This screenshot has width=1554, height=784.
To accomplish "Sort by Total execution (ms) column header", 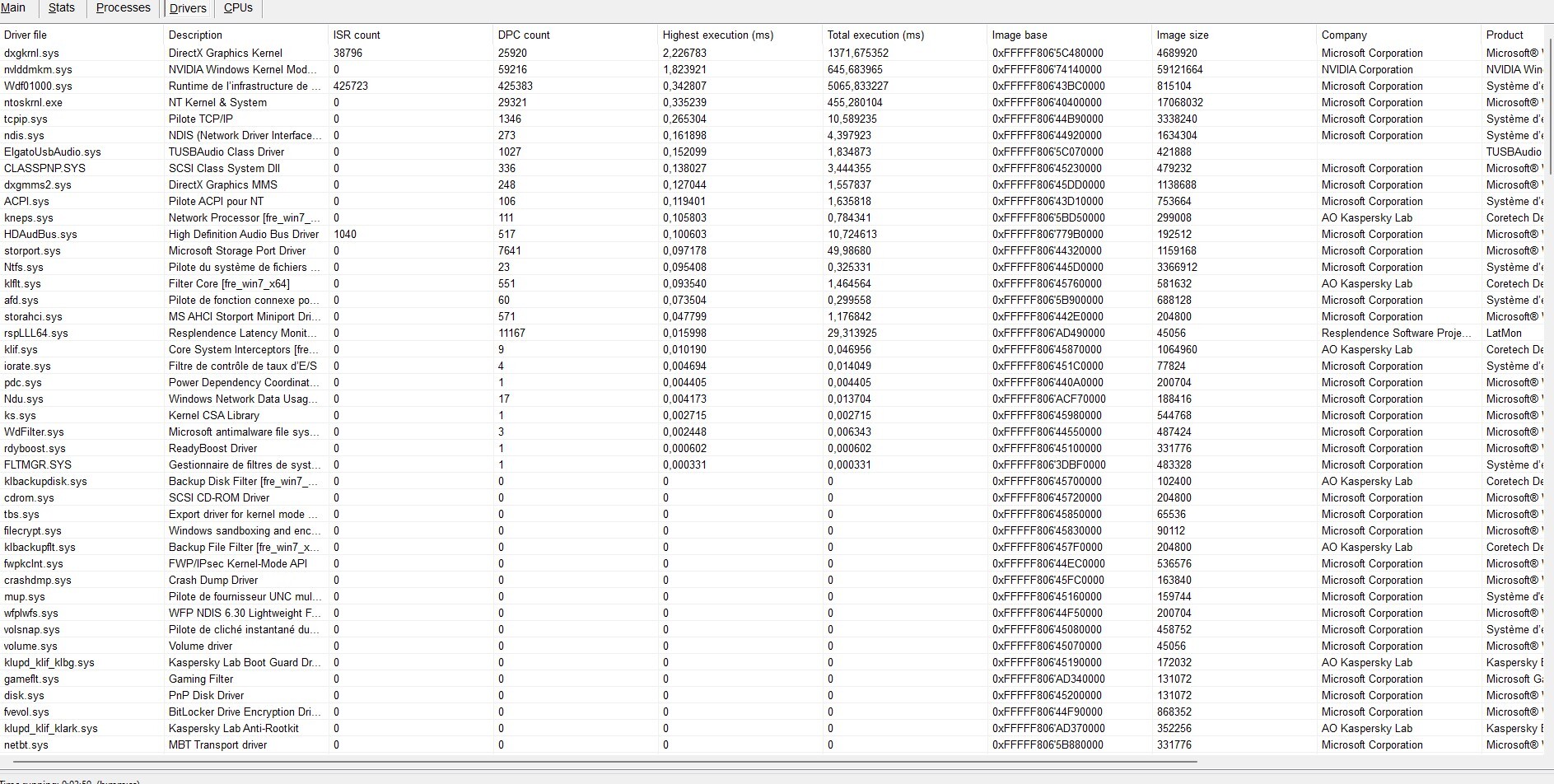I will click(905, 35).
